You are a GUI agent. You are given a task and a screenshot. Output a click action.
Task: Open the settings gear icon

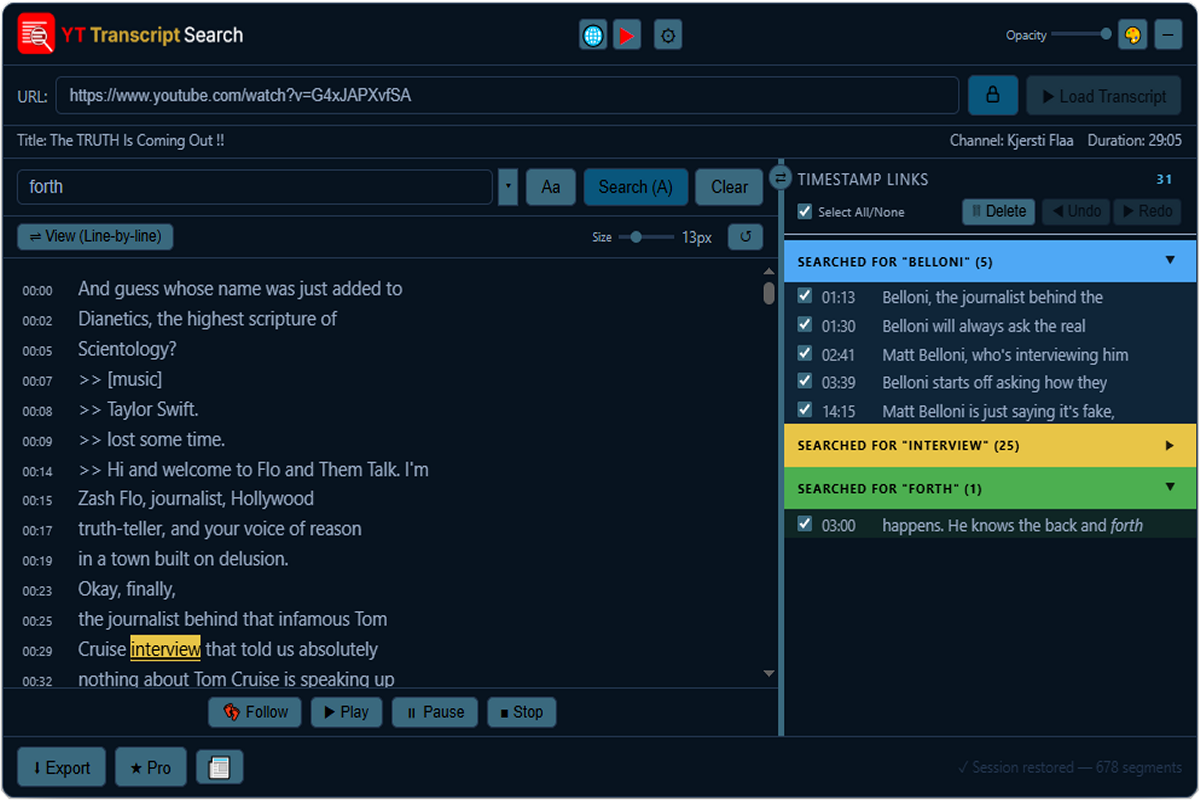click(x=669, y=36)
